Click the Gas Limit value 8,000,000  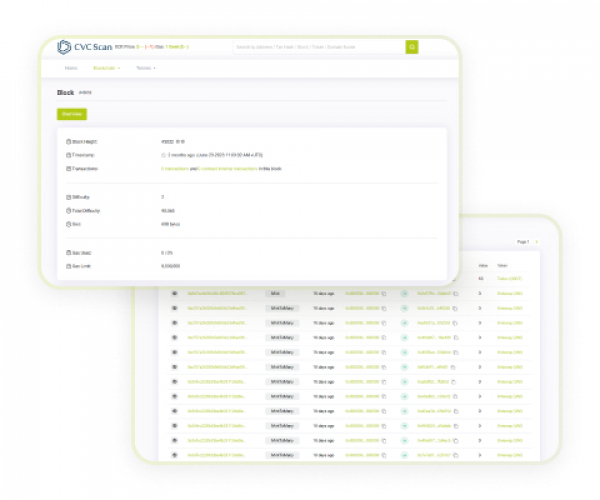[x=170, y=266]
